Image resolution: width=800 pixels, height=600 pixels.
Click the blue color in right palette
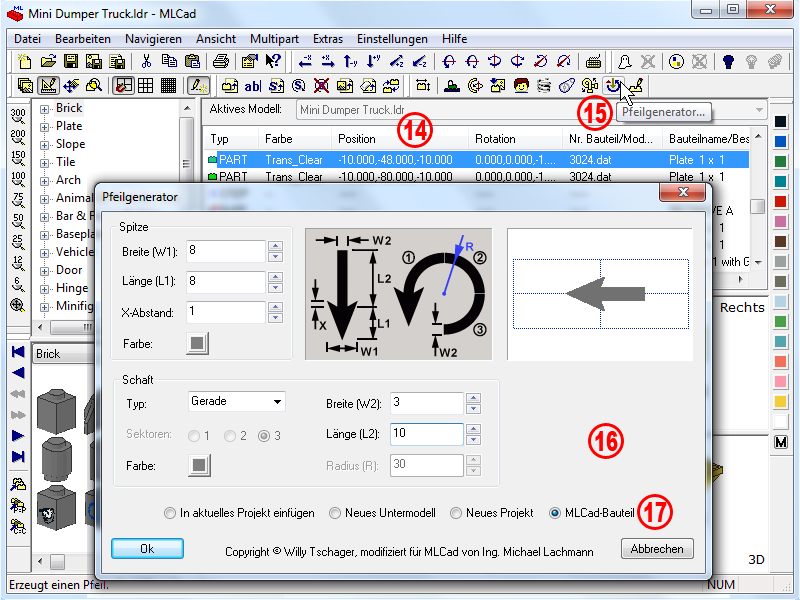click(781, 141)
